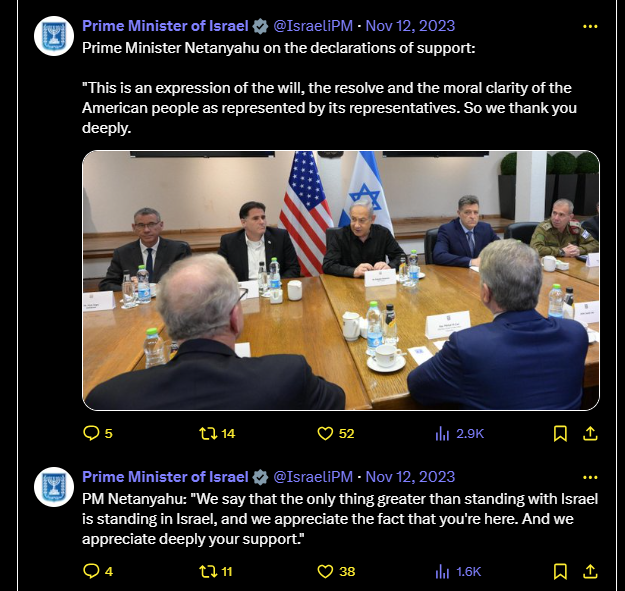Open first tweet's Nov 12, 2023 timestamp
625x591 pixels.
(x=410, y=26)
